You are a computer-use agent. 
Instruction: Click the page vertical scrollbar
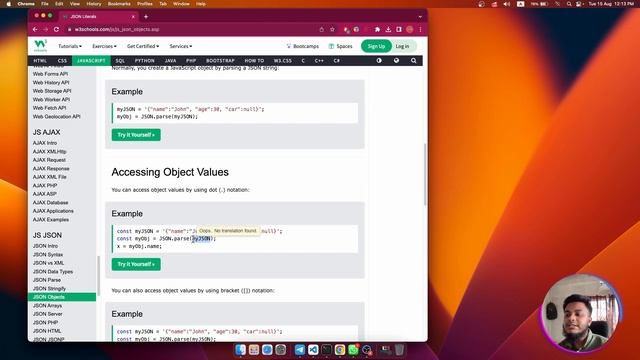point(425,175)
